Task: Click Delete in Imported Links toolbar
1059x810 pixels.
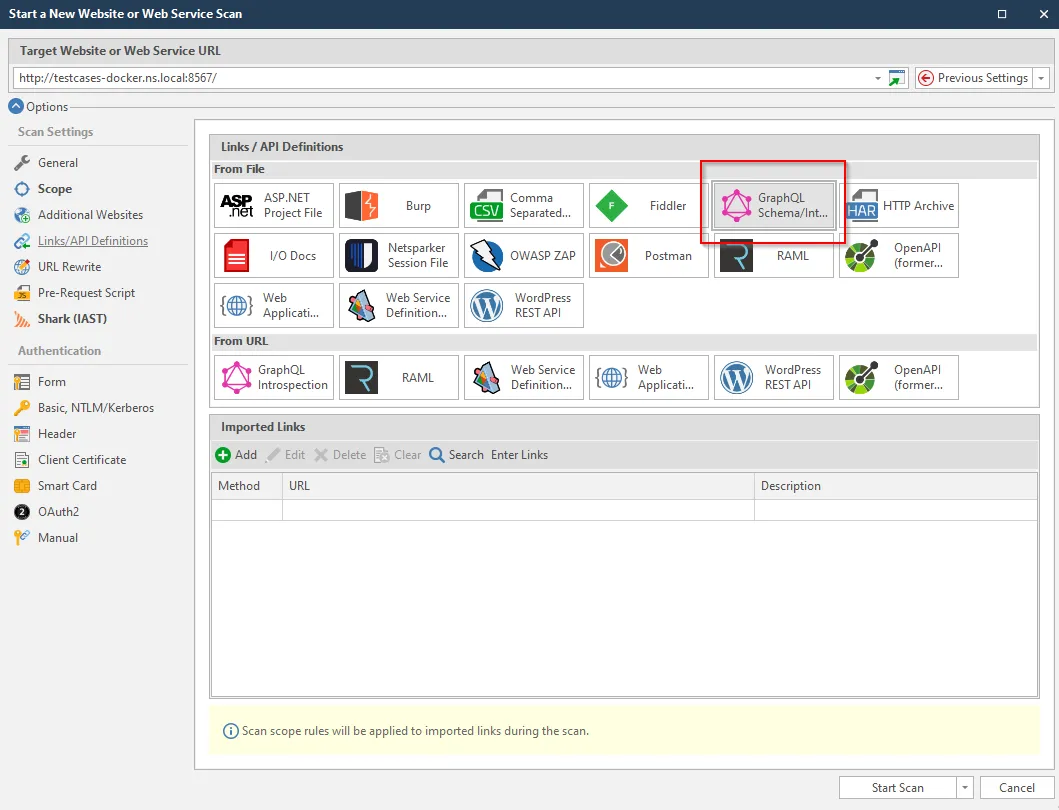Action: [x=340, y=455]
